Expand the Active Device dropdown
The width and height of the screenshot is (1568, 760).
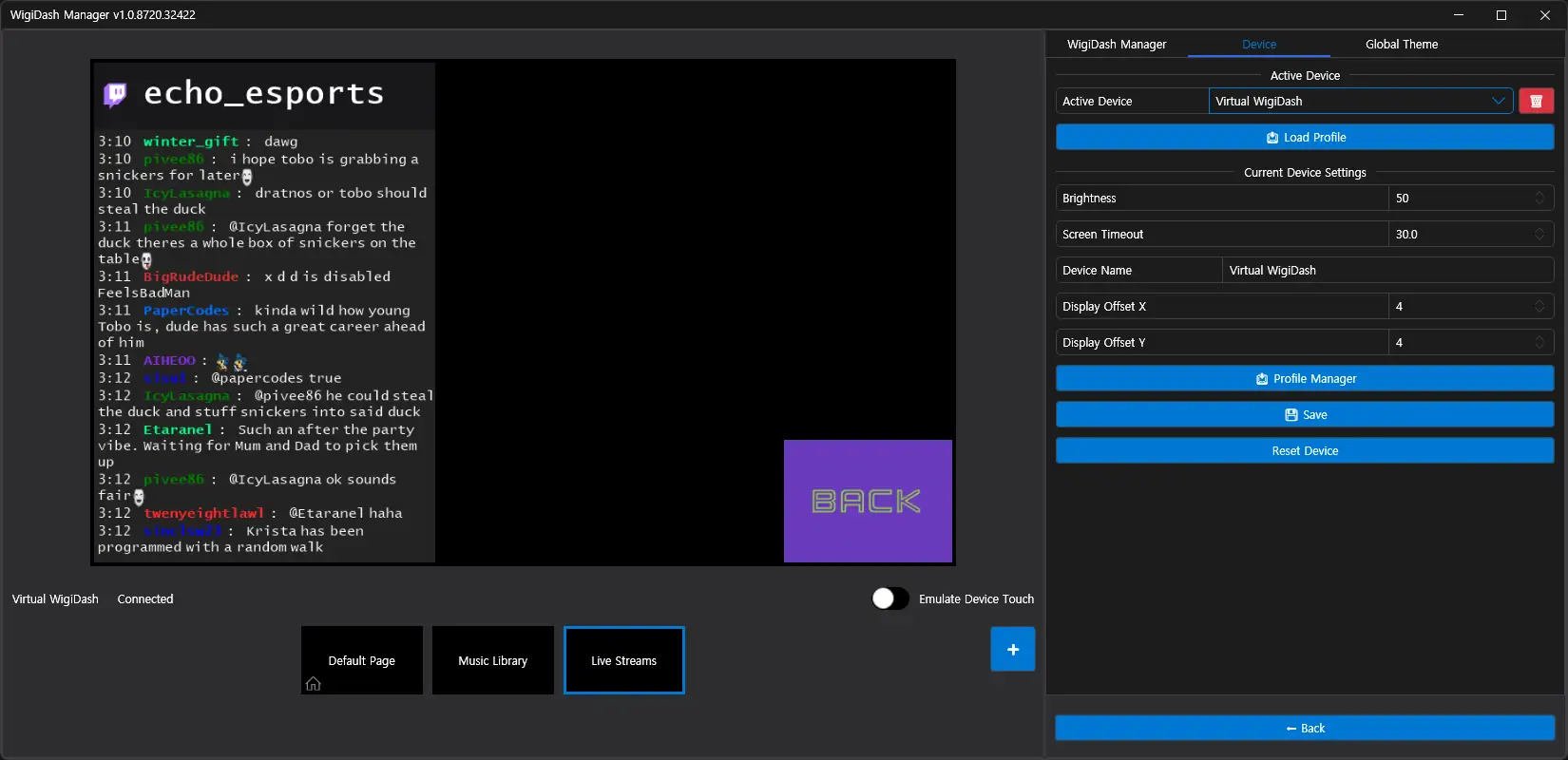click(x=1498, y=101)
